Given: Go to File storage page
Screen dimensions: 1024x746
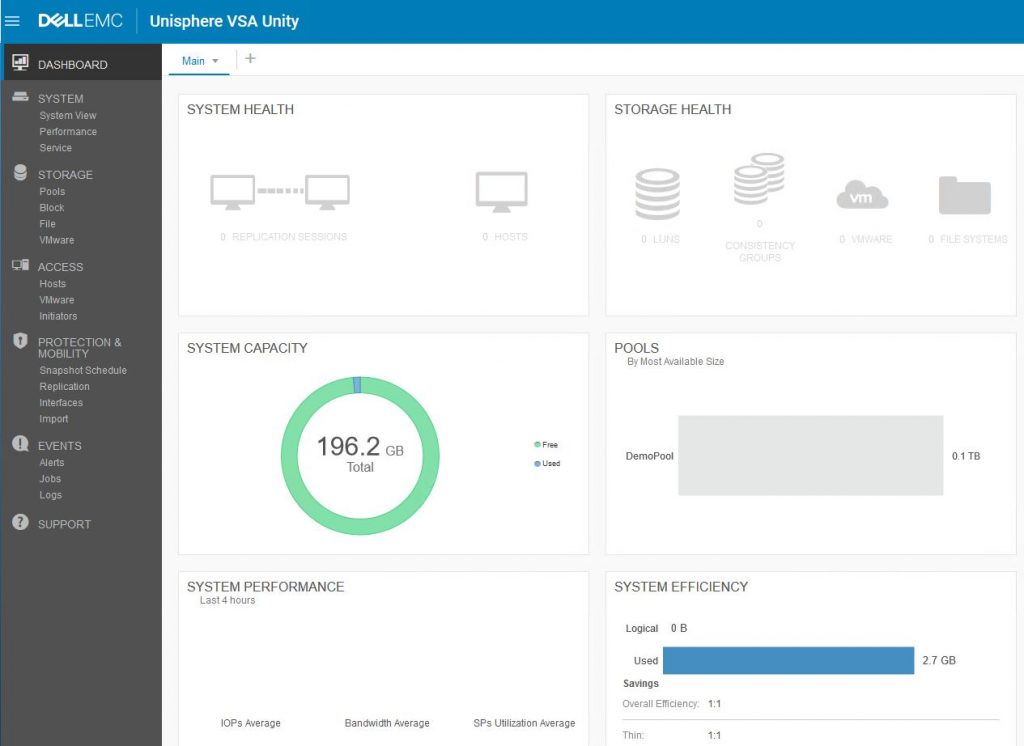Looking at the screenshot, I should (47, 224).
